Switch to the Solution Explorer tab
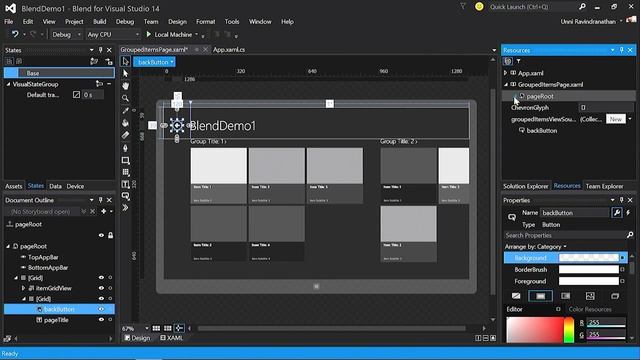The height and width of the screenshot is (360, 640). (526, 186)
